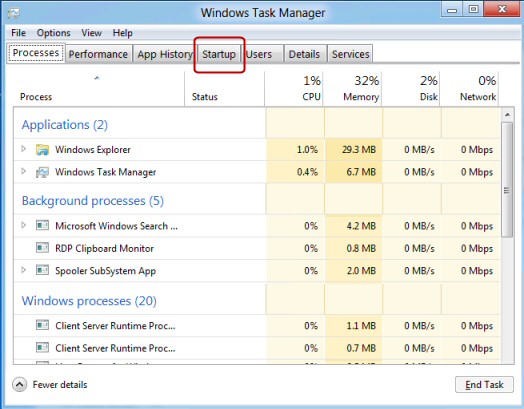
Task: Click the icon of the 1.1 MB Client Server Runtime row
Action: (x=42, y=325)
